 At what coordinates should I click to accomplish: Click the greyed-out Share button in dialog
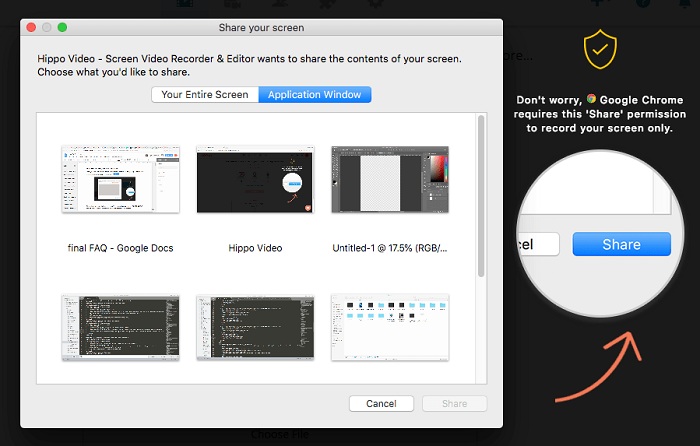point(454,404)
